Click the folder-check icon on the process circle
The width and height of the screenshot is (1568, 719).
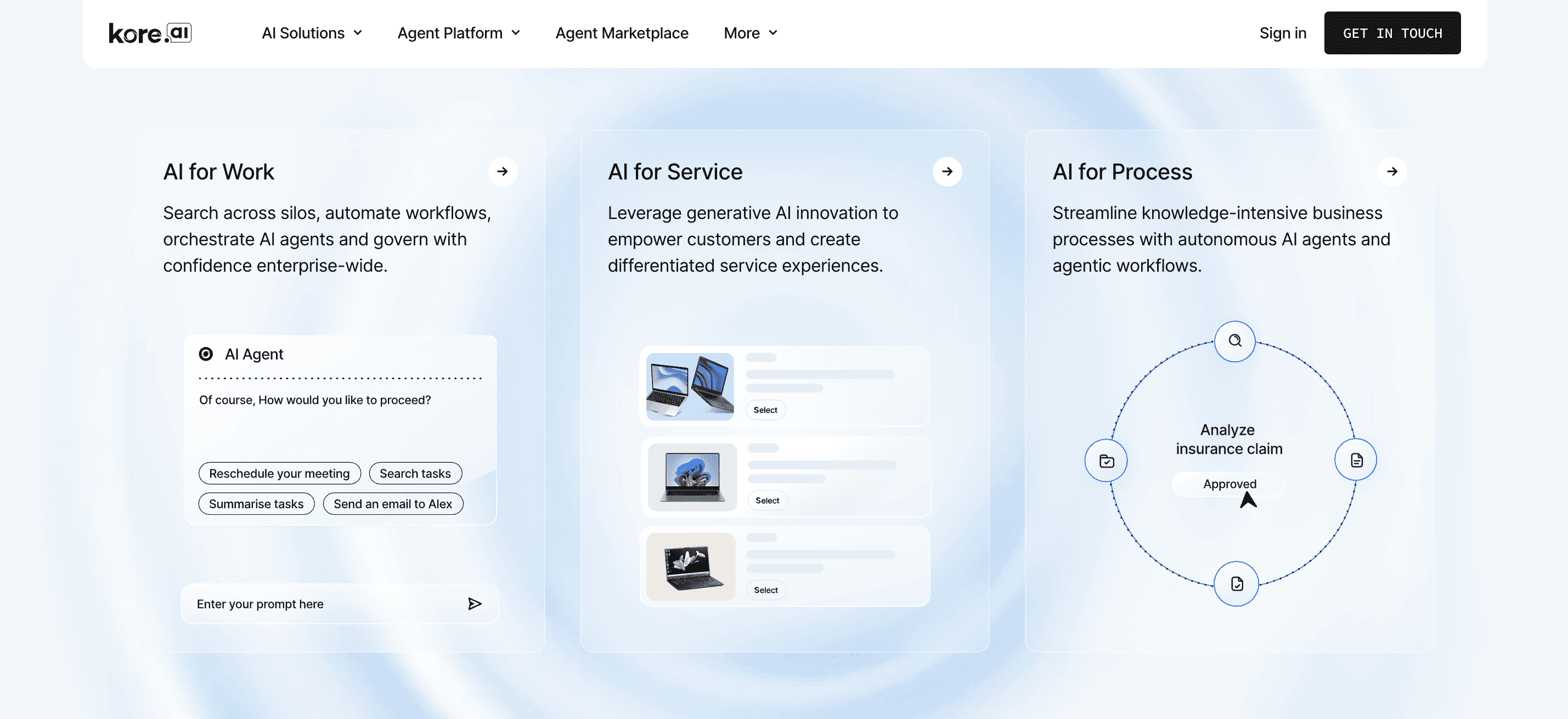click(1107, 460)
